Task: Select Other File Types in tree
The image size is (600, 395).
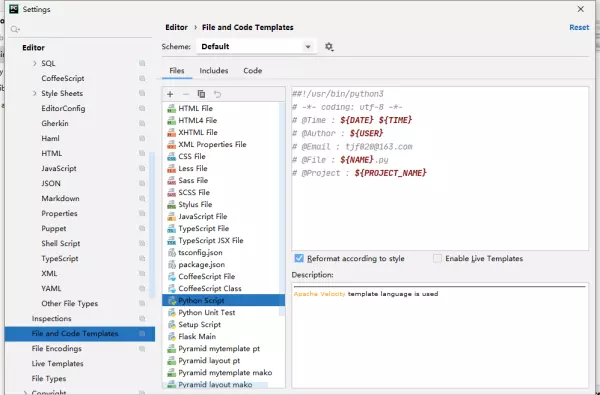Action: coord(70,304)
